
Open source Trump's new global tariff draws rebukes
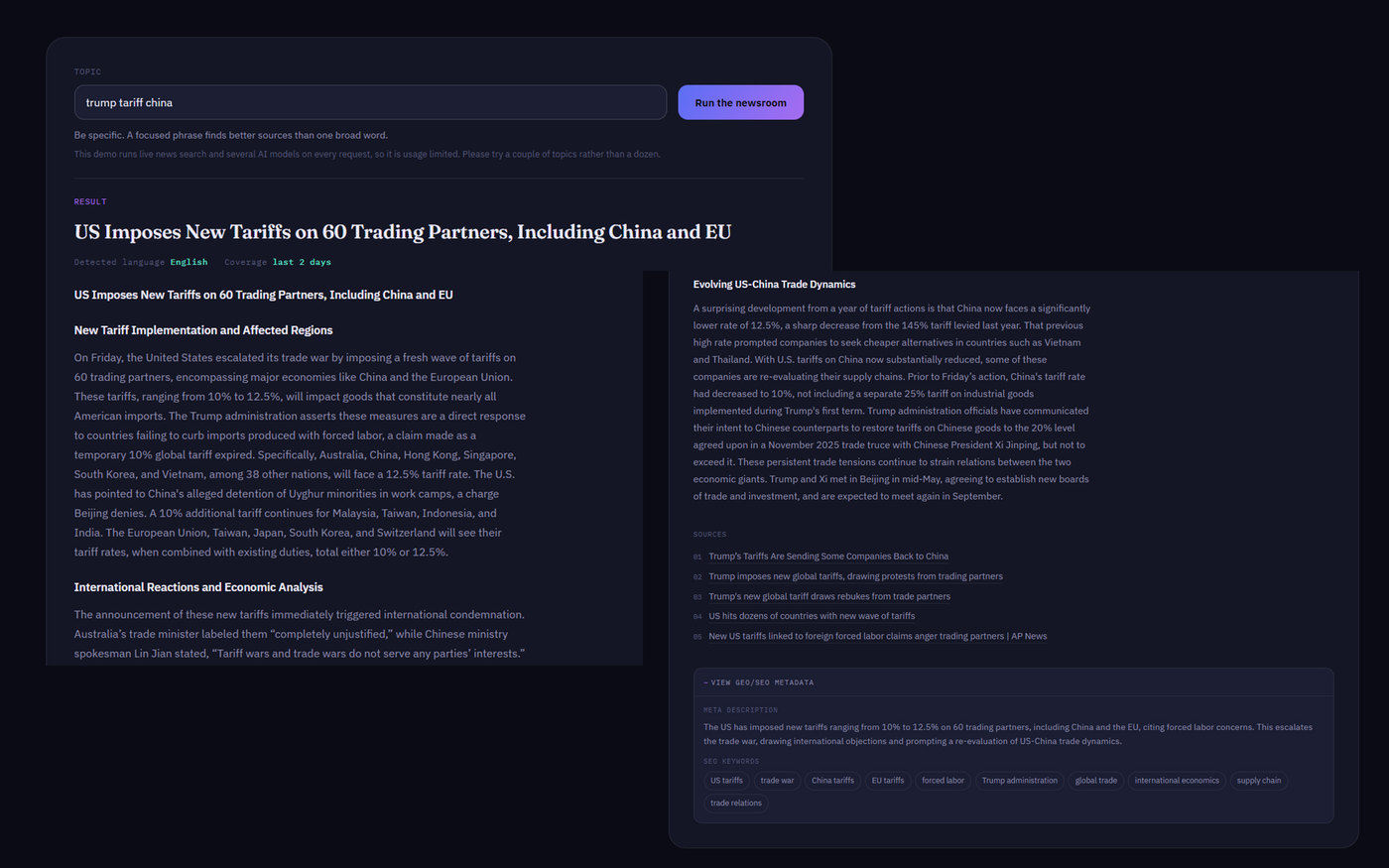coord(829,596)
